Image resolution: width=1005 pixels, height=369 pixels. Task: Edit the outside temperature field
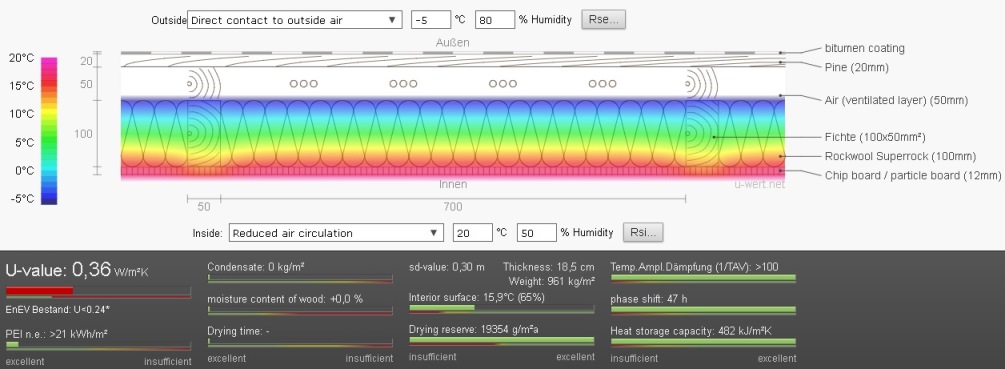[x=431, y=20]
